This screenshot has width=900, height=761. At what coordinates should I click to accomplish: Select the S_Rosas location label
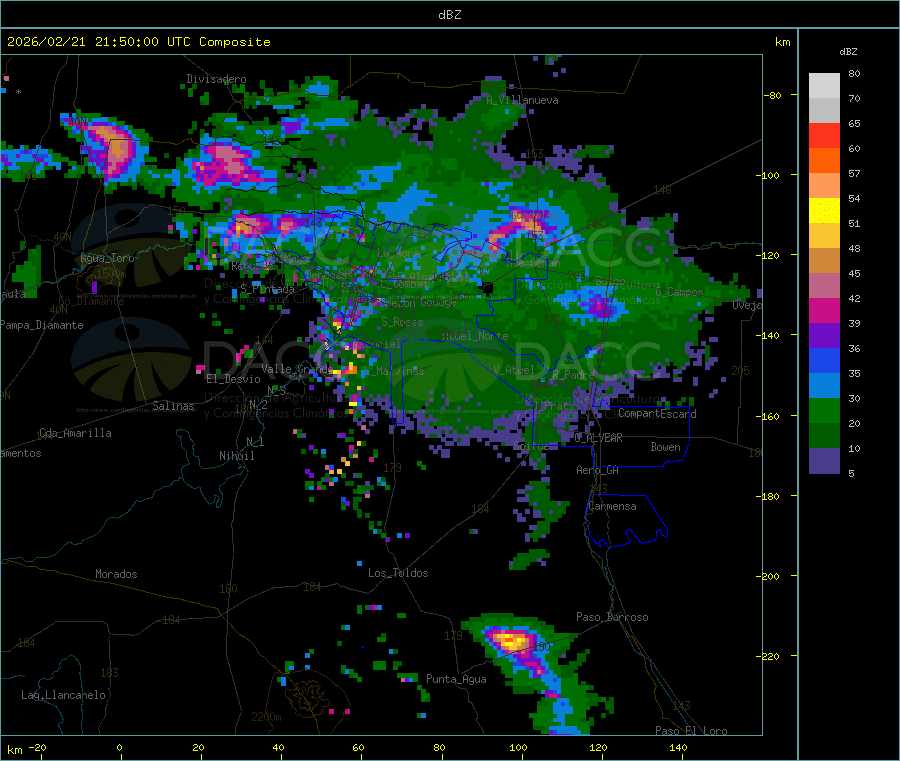click(402, 322)
